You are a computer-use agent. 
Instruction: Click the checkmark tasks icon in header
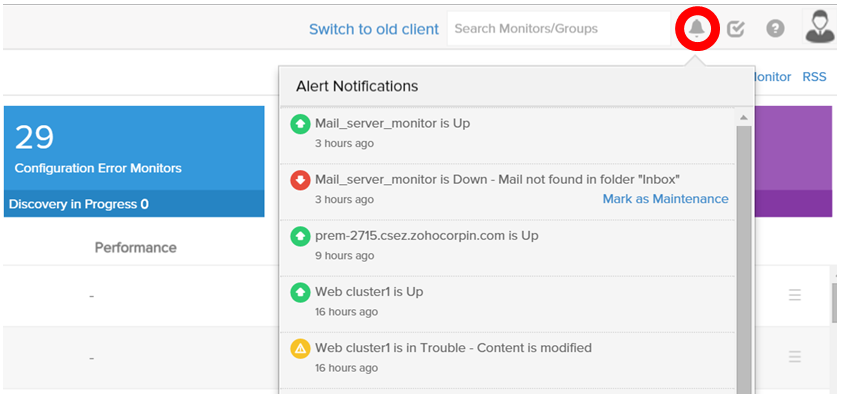pos(735,29)
